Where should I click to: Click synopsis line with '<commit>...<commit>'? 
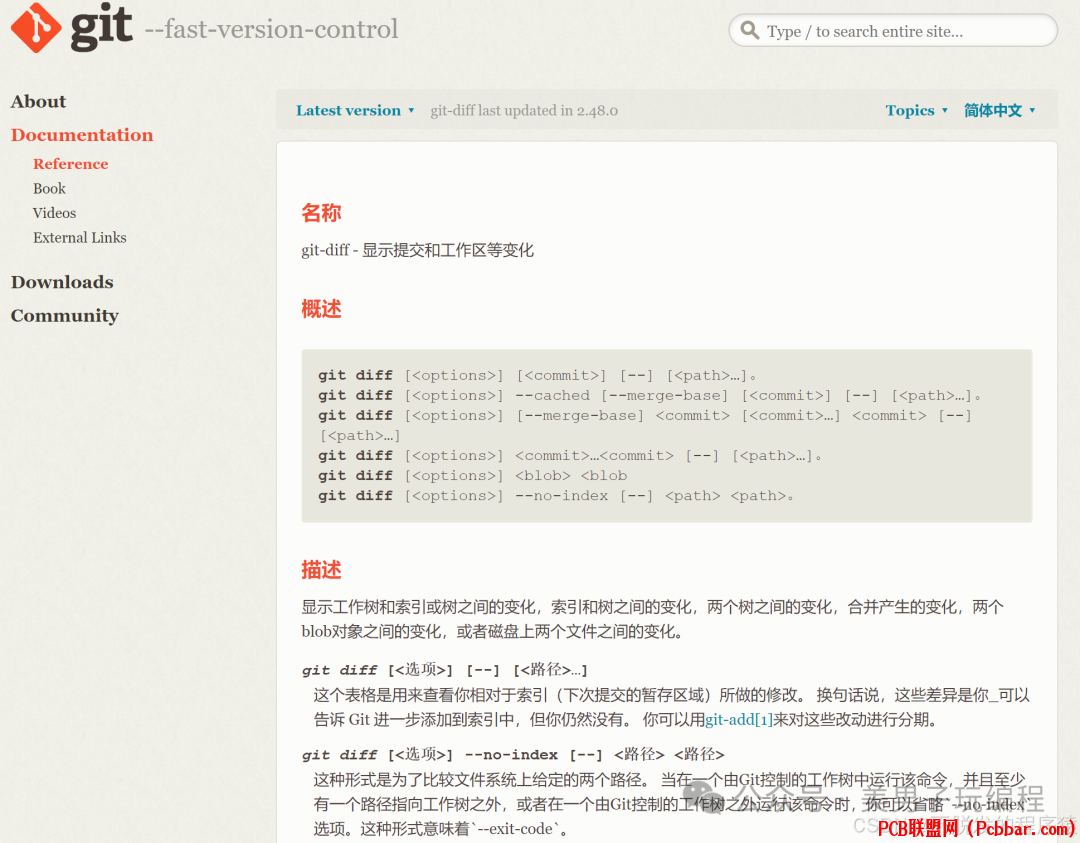tap(570, 455)
